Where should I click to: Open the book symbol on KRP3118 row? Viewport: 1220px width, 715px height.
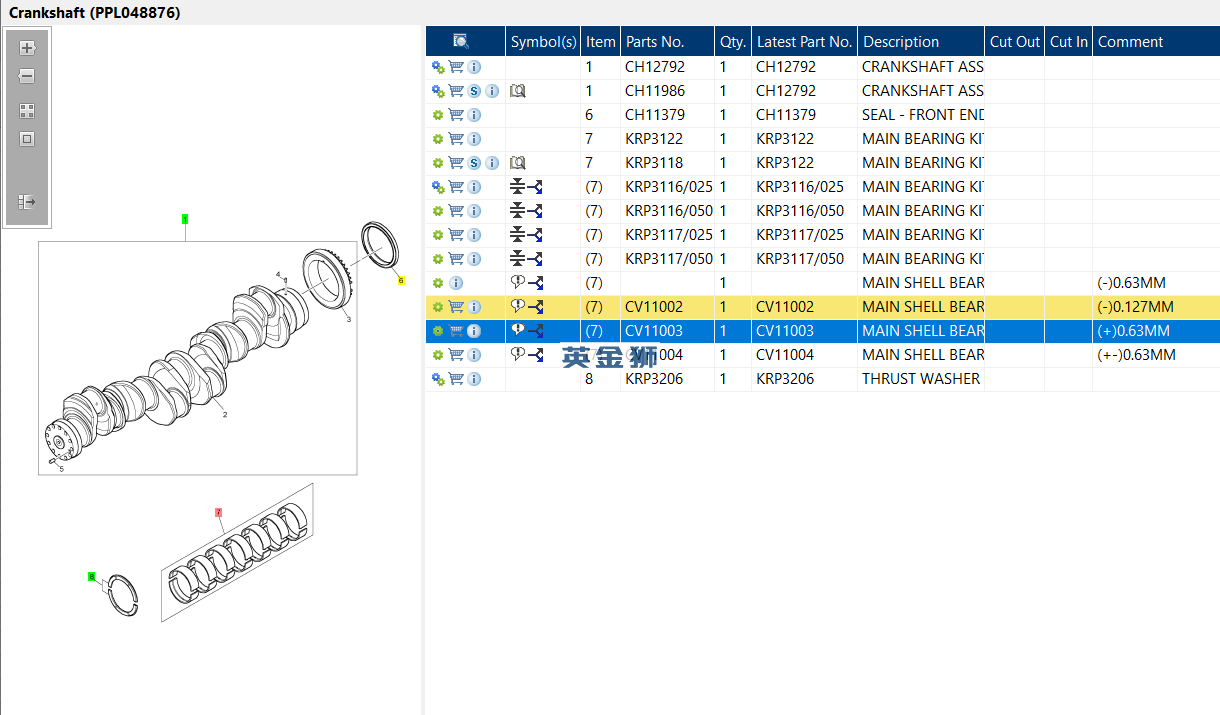click(x=517, y=163)
